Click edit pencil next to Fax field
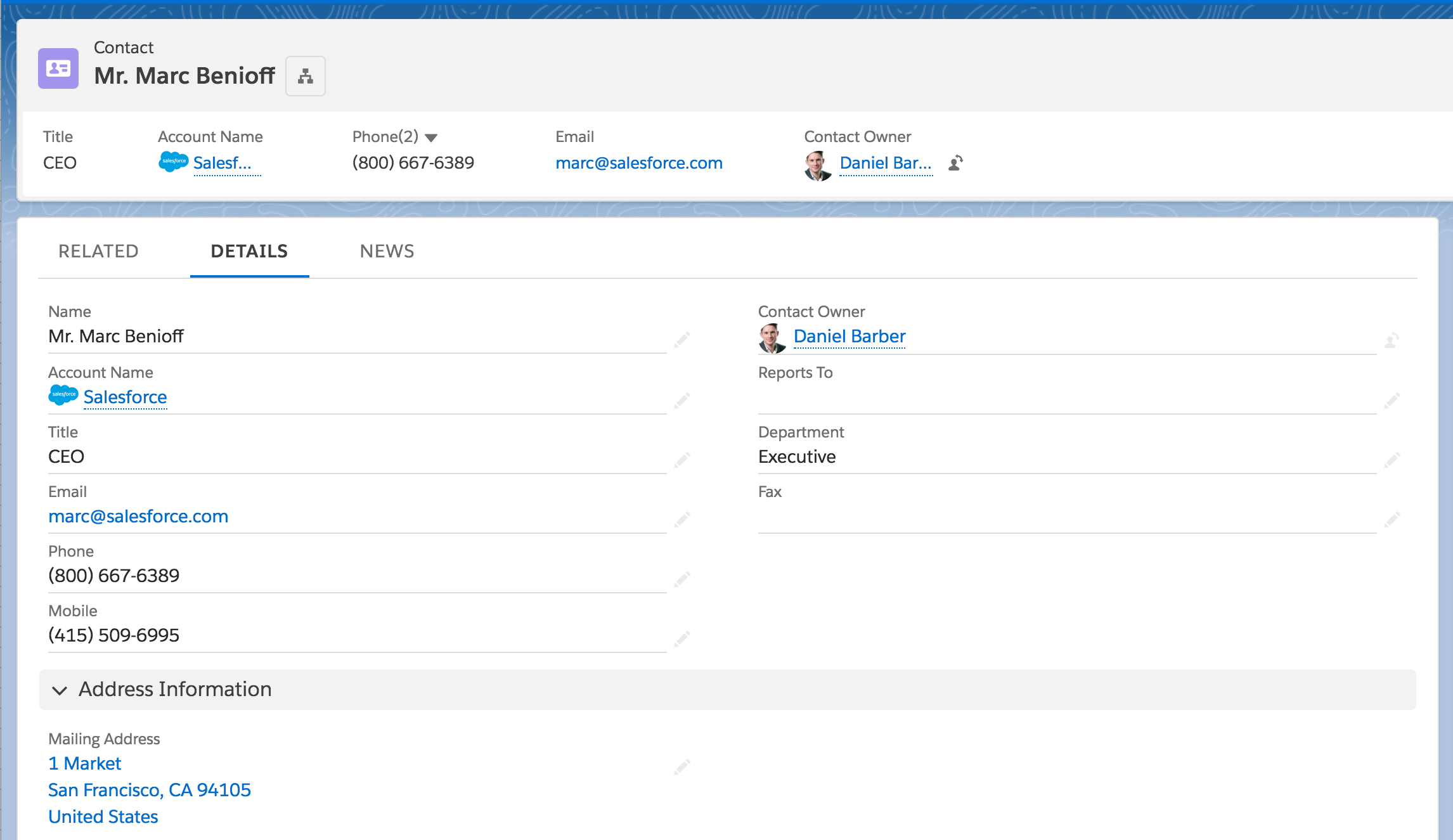Viewport: 1453px width, 840px height. [x=1392, y=520]
